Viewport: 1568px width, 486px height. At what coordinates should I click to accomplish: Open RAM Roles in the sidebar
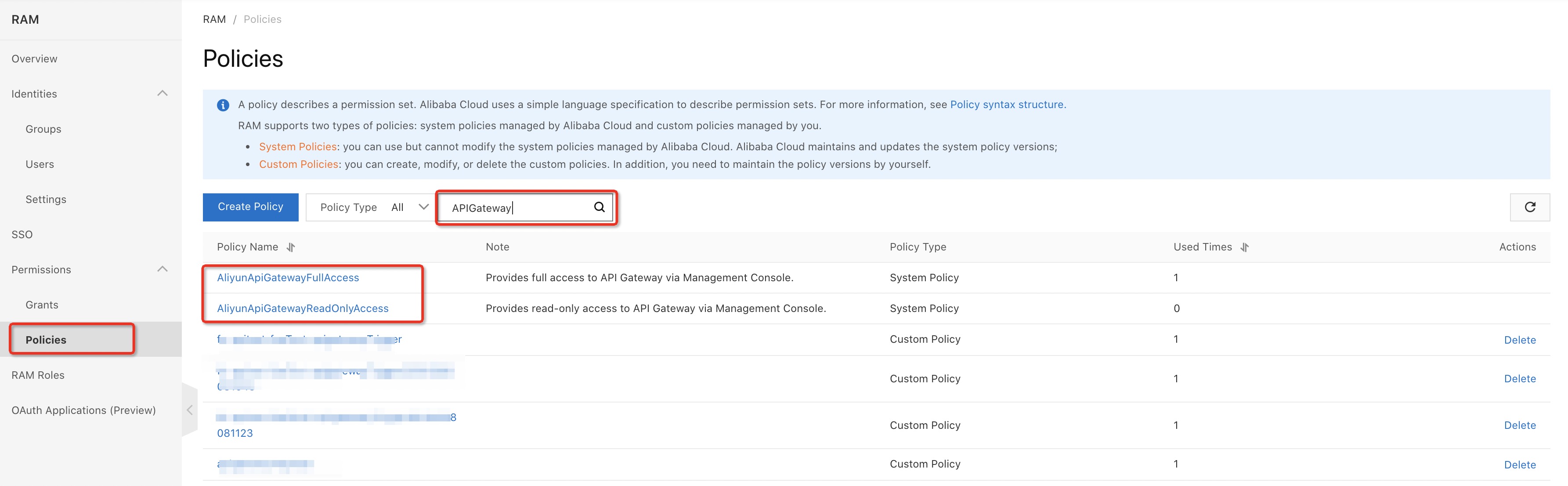(x=38, y=375)
